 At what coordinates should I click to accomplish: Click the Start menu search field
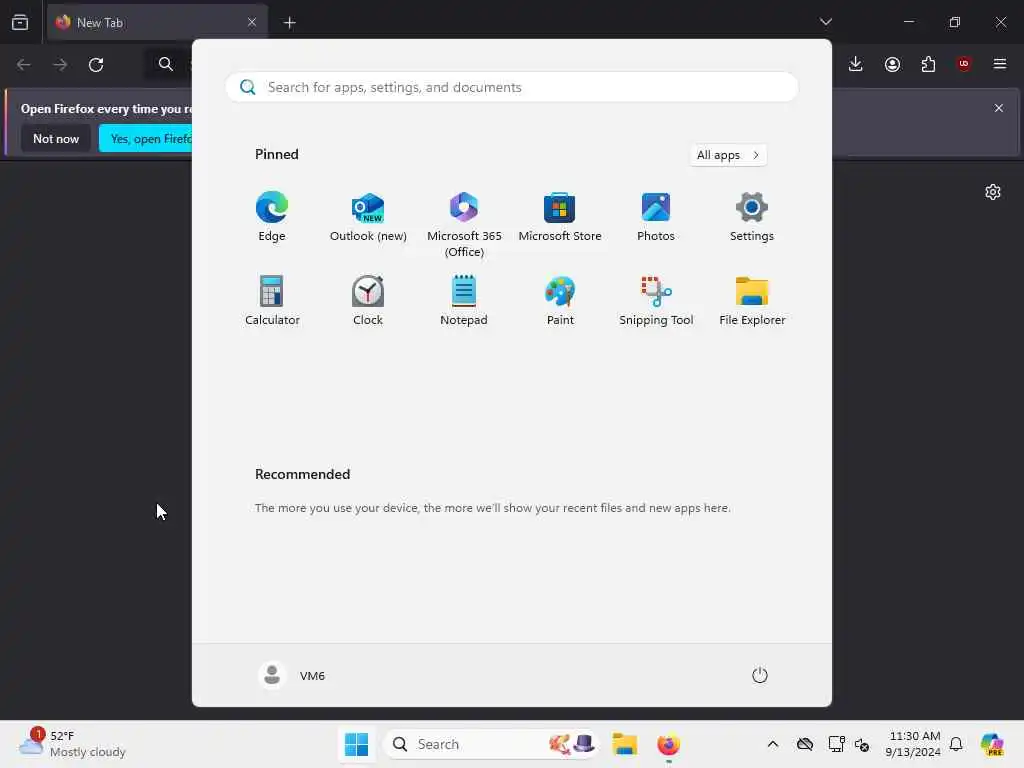(x=511, y=87)
